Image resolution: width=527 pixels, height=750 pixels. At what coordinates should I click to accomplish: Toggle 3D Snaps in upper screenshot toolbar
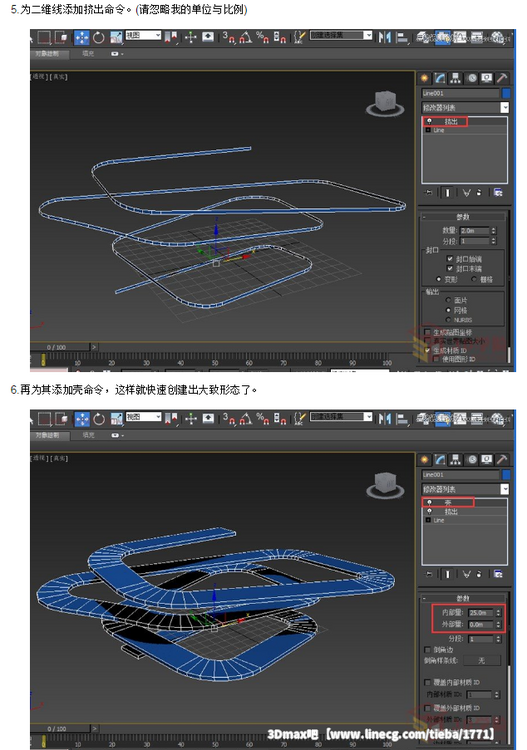tap(229, 37)
